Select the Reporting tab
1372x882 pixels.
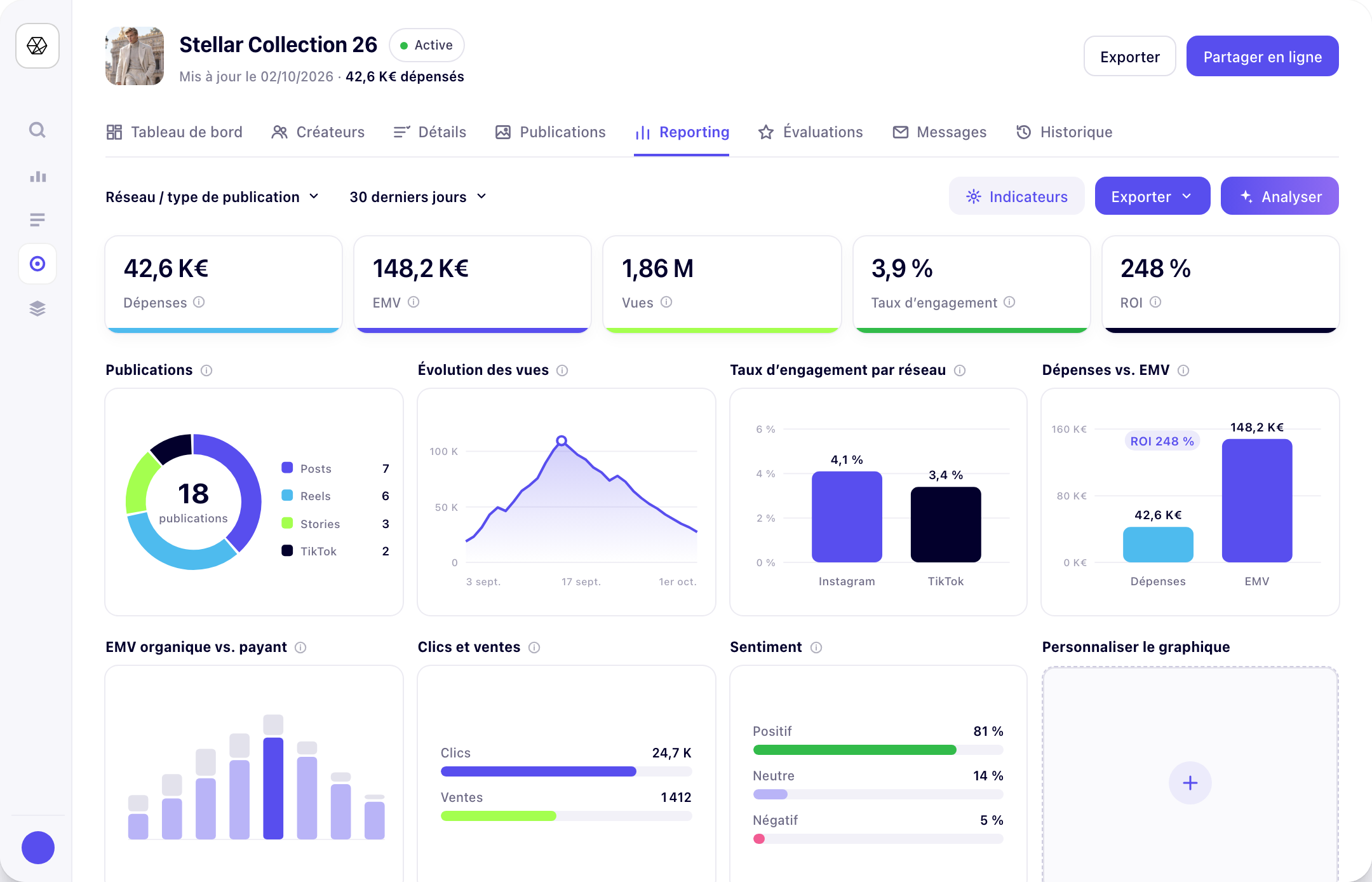(682, 132)
